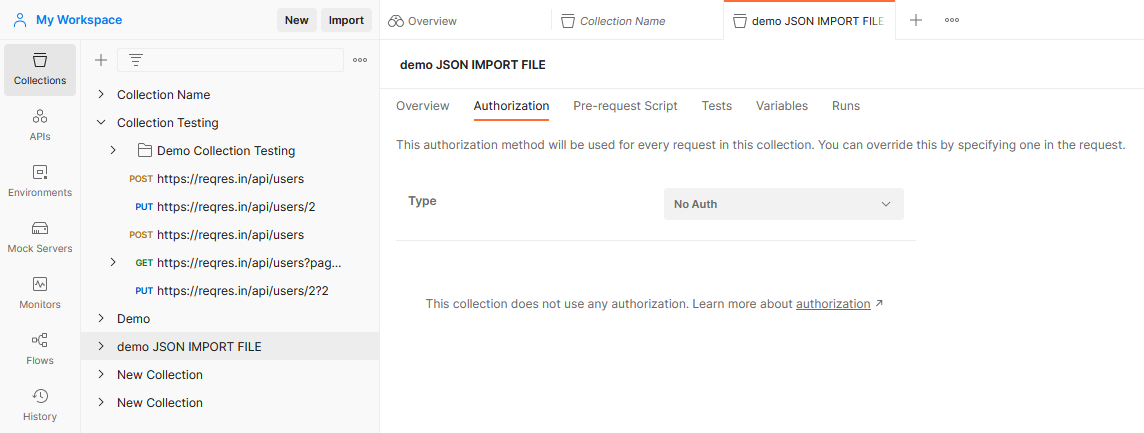This screenshot has width=1144, height=433.
Task: Click the My Workspace user icon
Action: click(20, 20)
